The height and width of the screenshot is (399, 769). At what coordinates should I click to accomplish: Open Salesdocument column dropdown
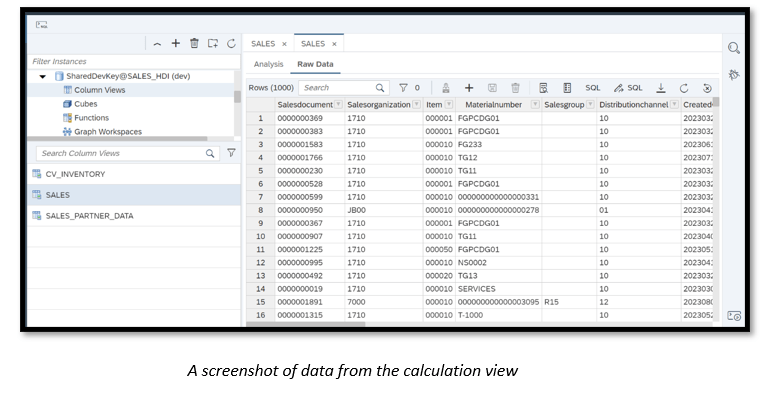click(338, 104)
